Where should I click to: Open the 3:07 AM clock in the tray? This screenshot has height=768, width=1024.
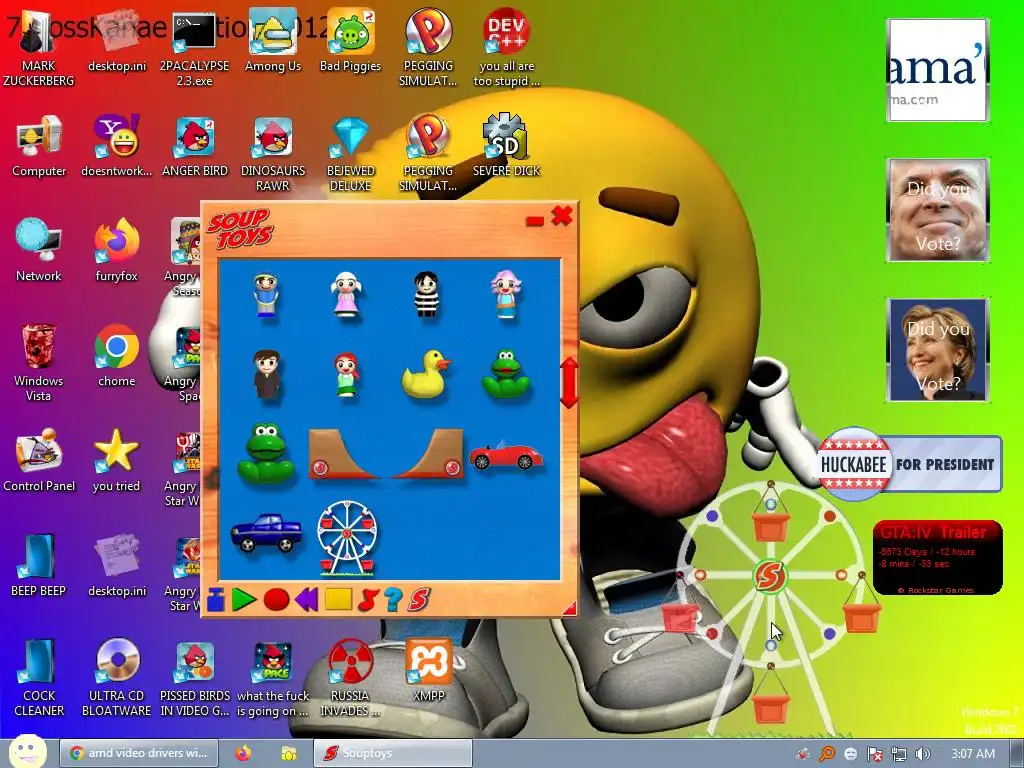click(973, 754)
